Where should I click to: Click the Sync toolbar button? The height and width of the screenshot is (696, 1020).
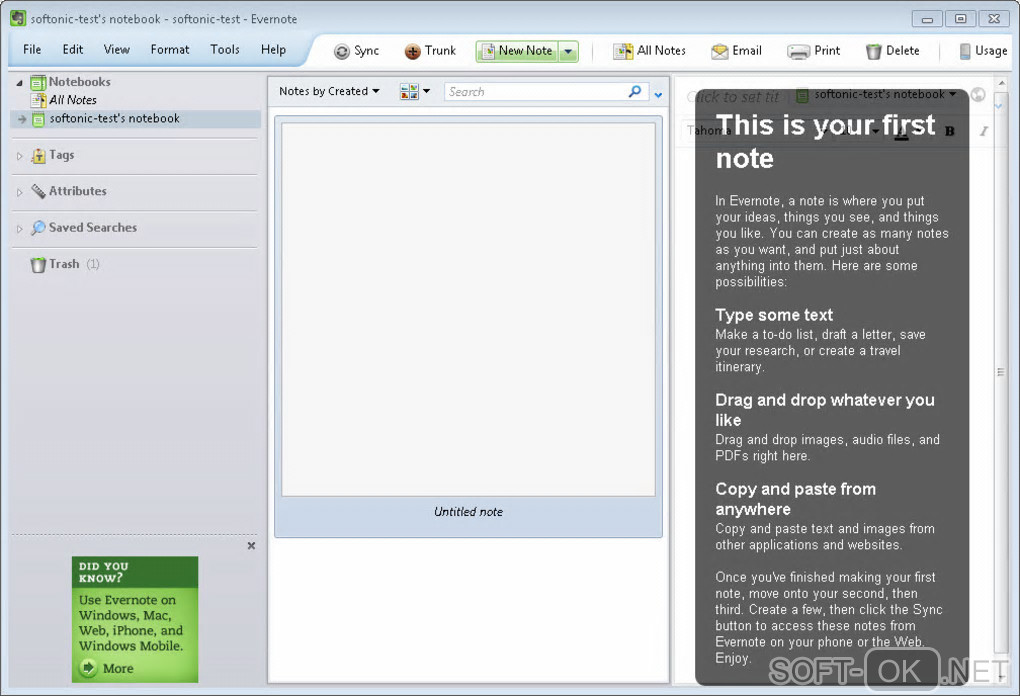tap(356, 51)
